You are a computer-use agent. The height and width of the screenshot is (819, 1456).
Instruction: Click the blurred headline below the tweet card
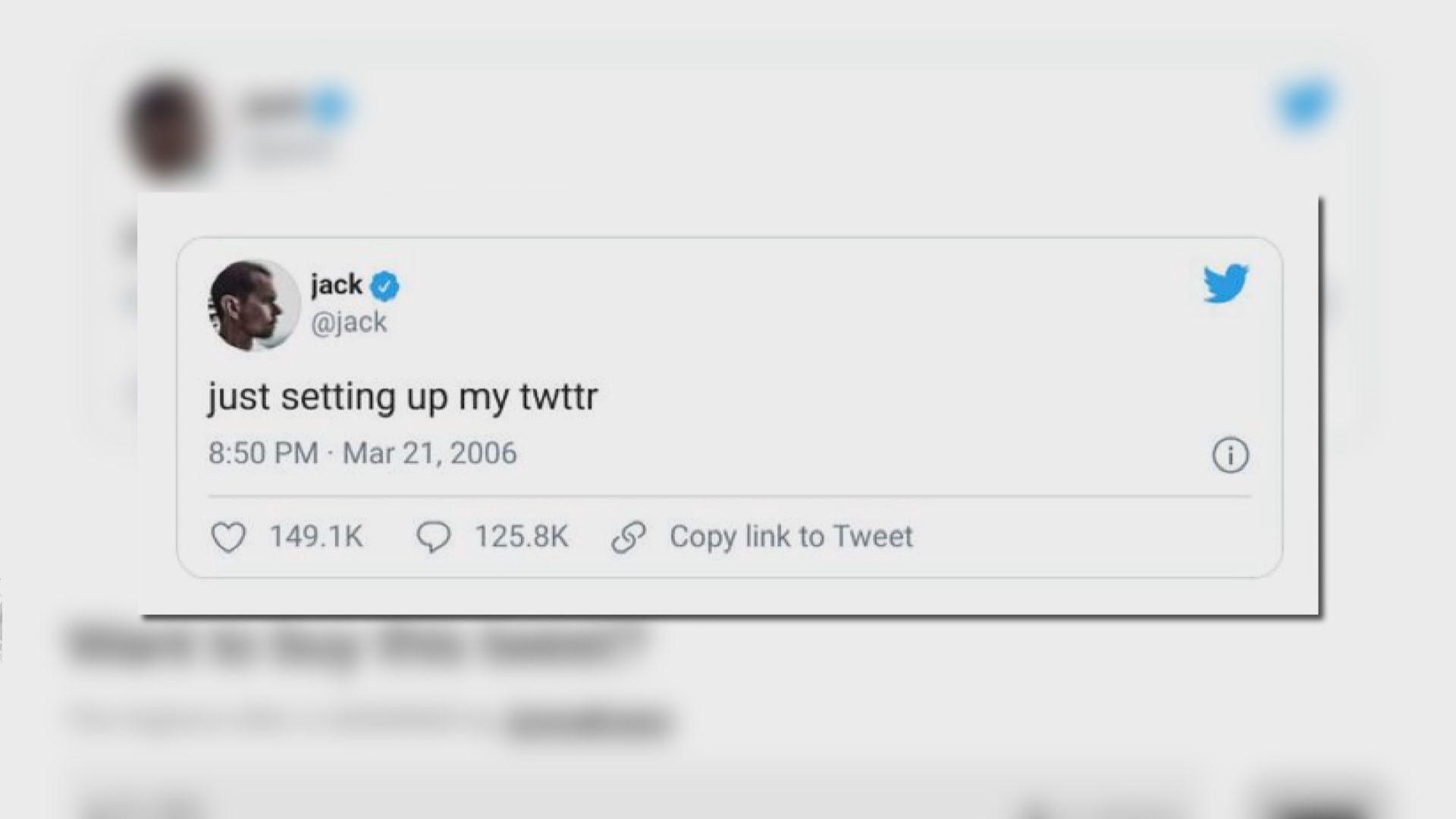(x=356, y=645)
